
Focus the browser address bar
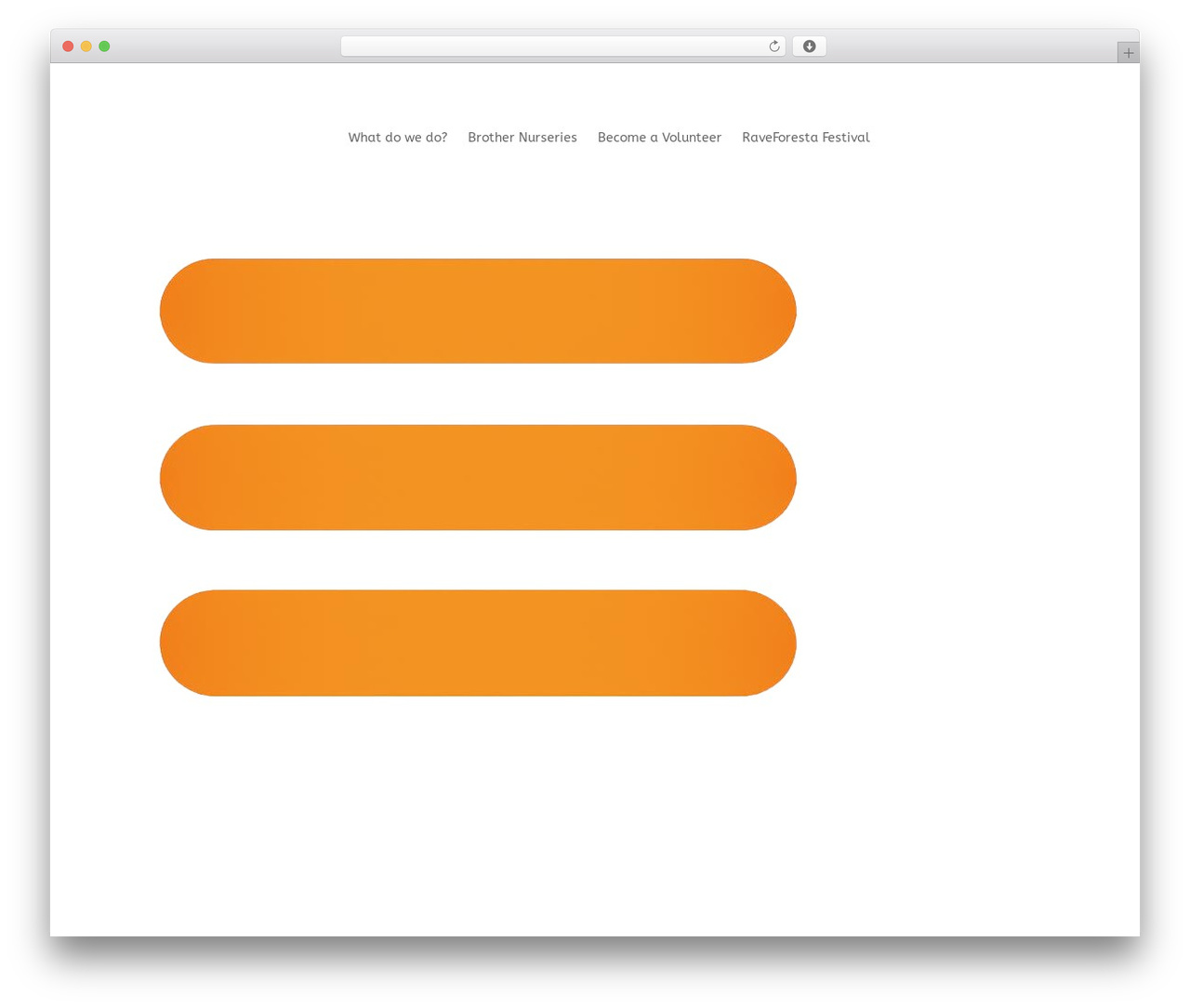pos(562,46)
